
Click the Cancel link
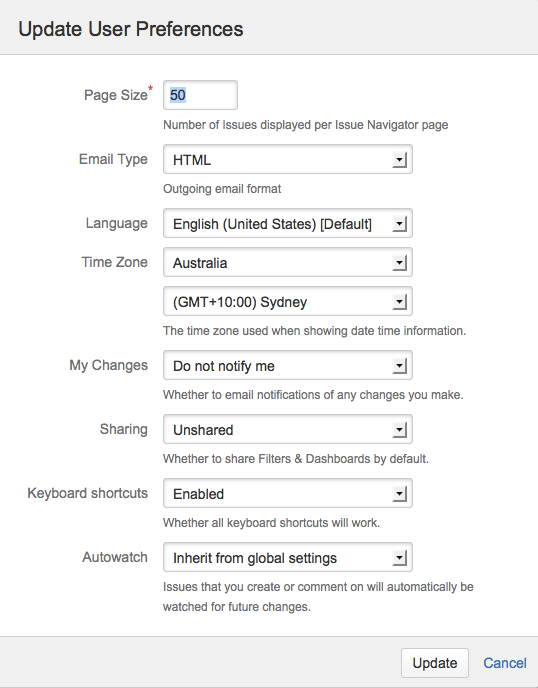pyautogui.click(x=505, y=663)
